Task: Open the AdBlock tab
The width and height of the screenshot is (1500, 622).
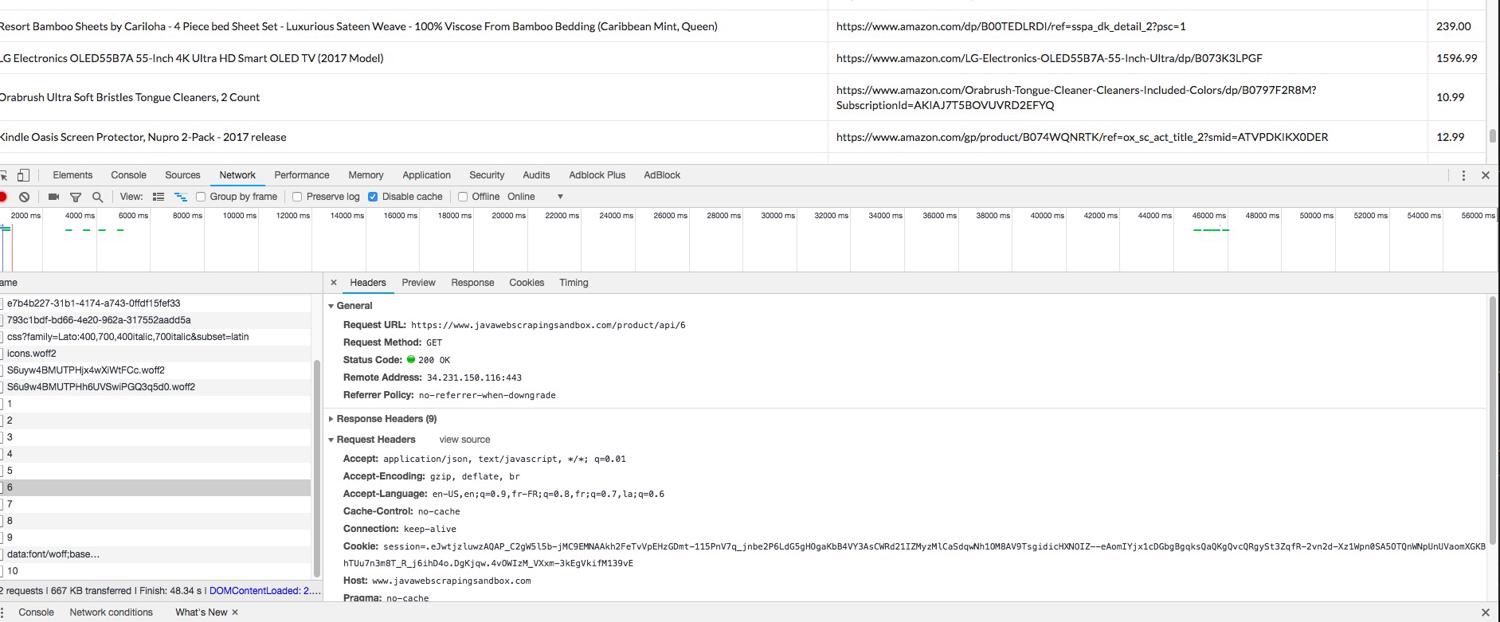Action: (661, 175)
